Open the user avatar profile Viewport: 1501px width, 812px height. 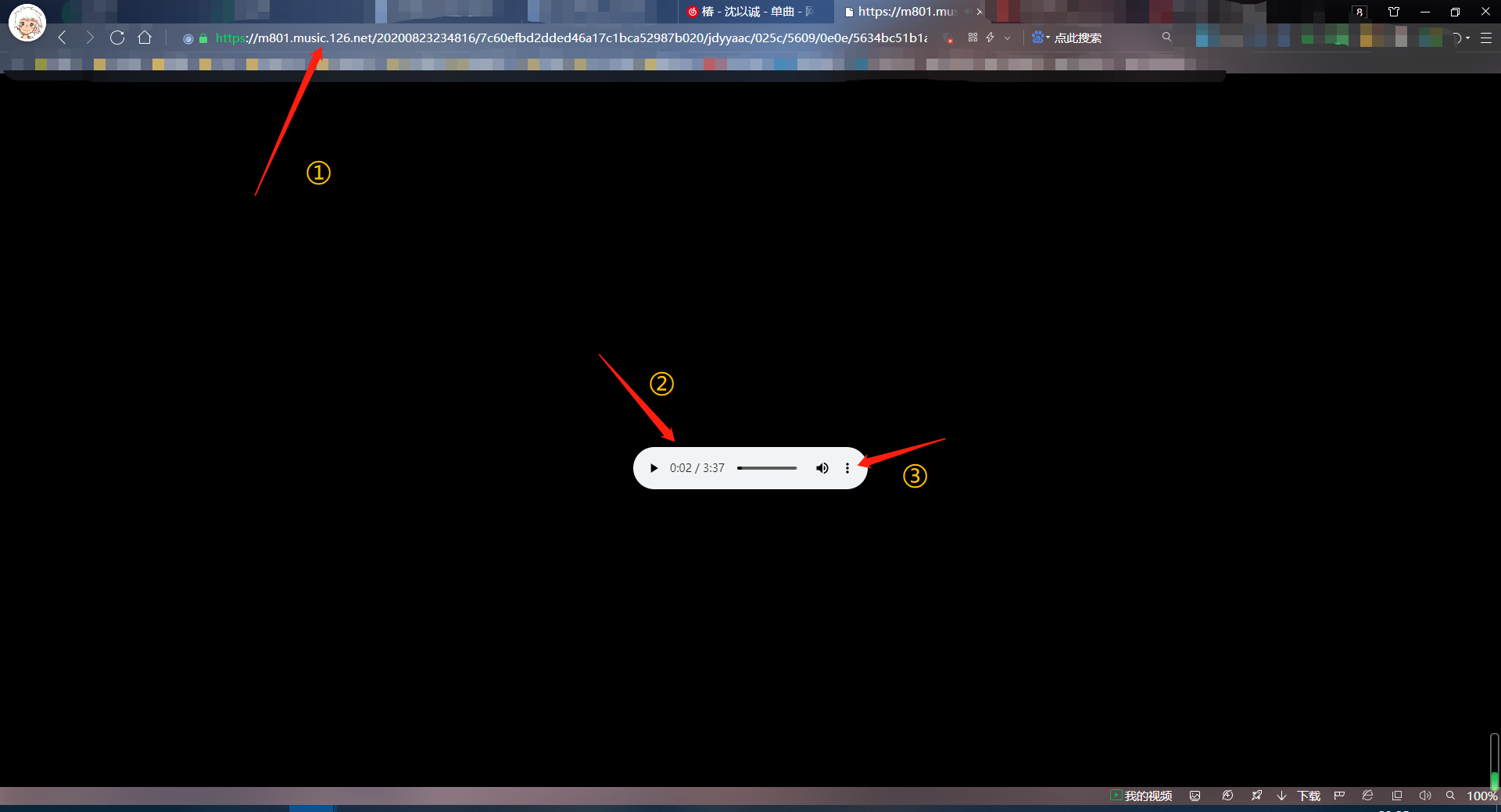click(27, 23)
